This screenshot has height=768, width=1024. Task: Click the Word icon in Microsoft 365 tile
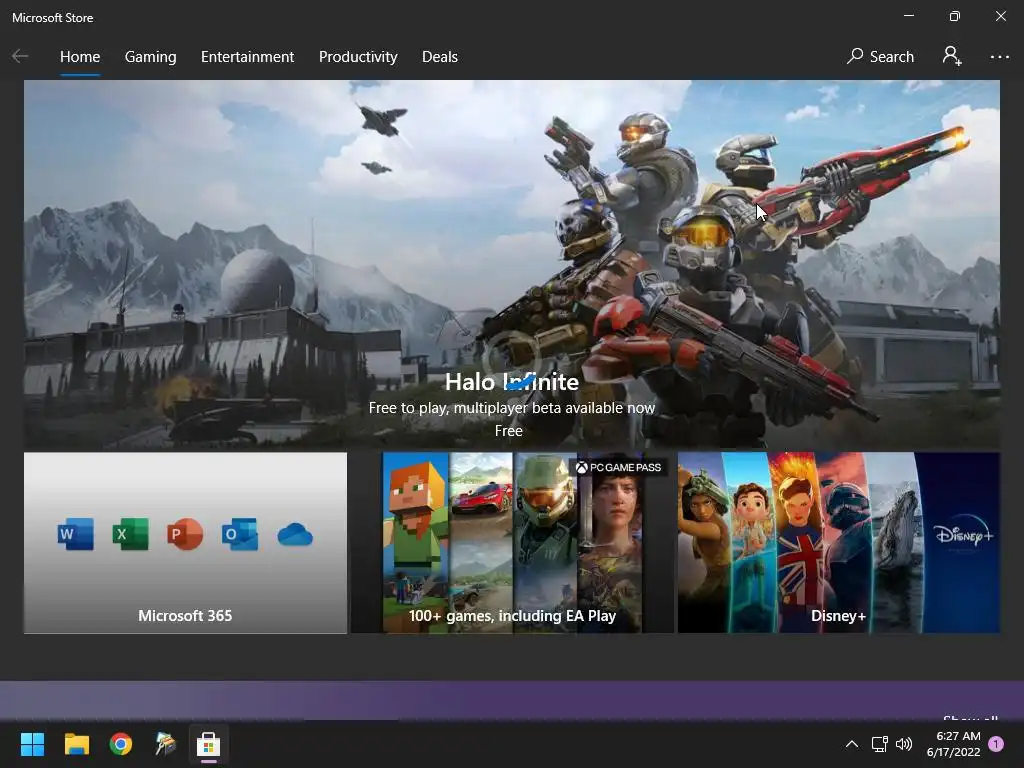[x=75, y=534]
